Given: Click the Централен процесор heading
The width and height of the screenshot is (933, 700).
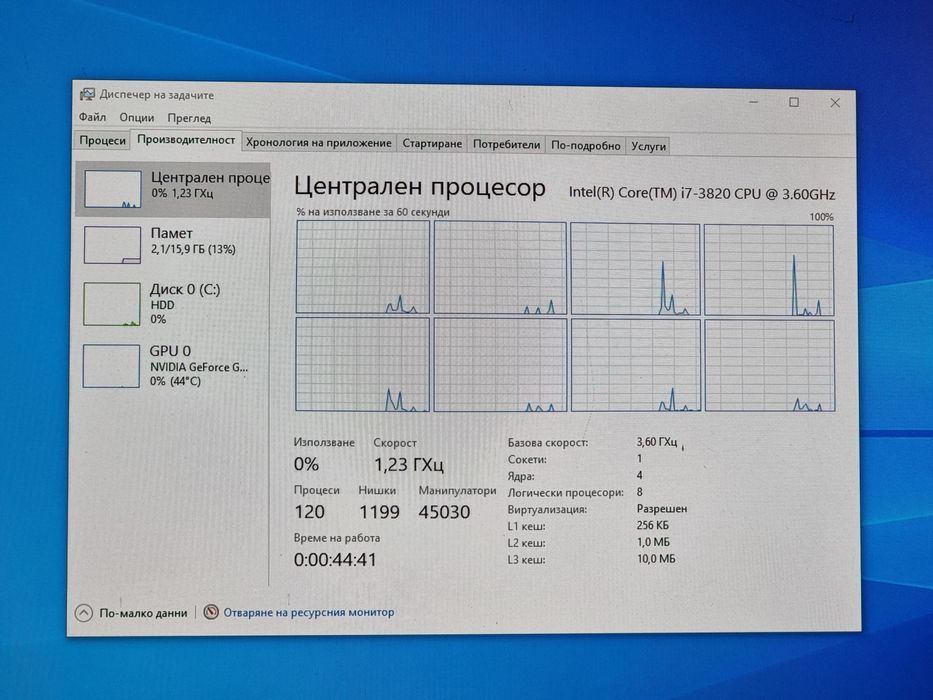Looking at the screenshot, I should (x=419, y=187).
